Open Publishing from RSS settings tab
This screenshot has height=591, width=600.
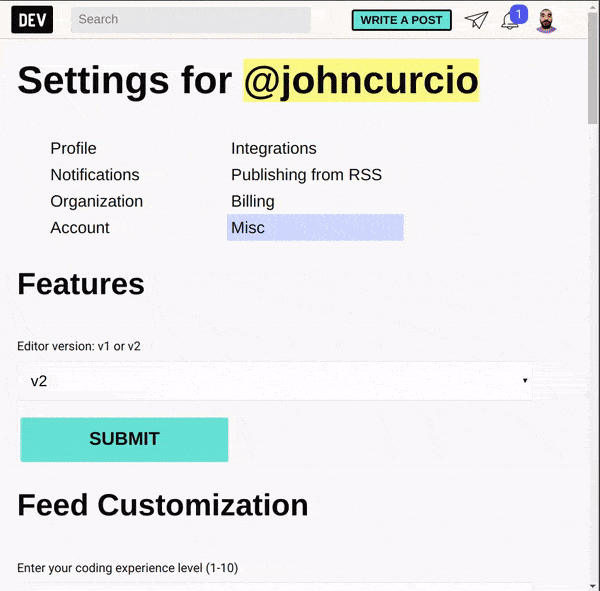coord(306,175)
